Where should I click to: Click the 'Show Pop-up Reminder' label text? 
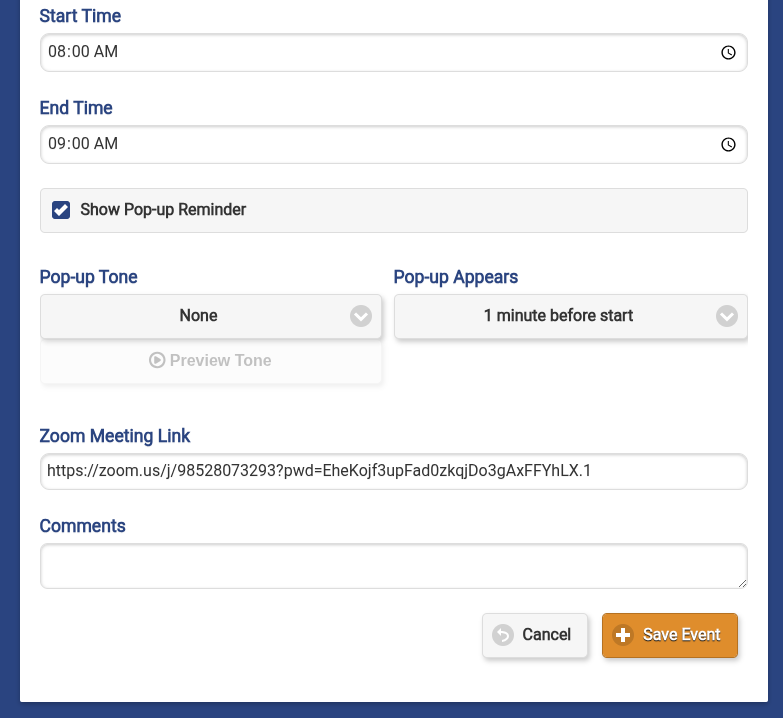pyautogui.click(x=163, y=210)
